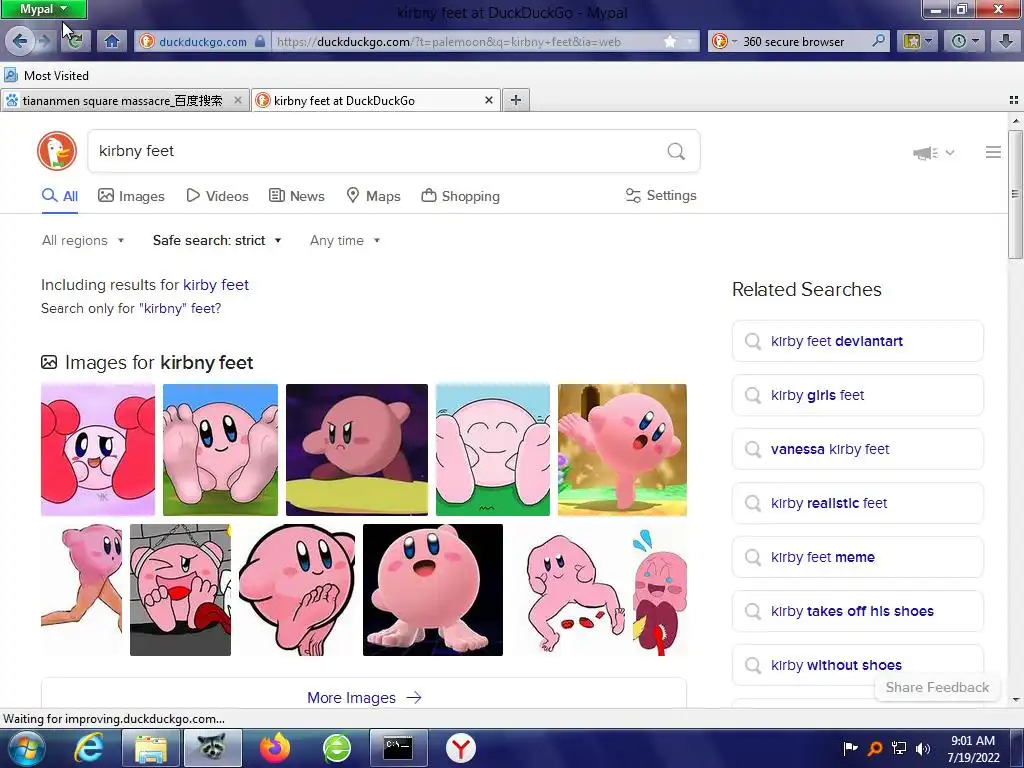
Task: Search related: kirby without shoes
Action: (x=857, y=665)
